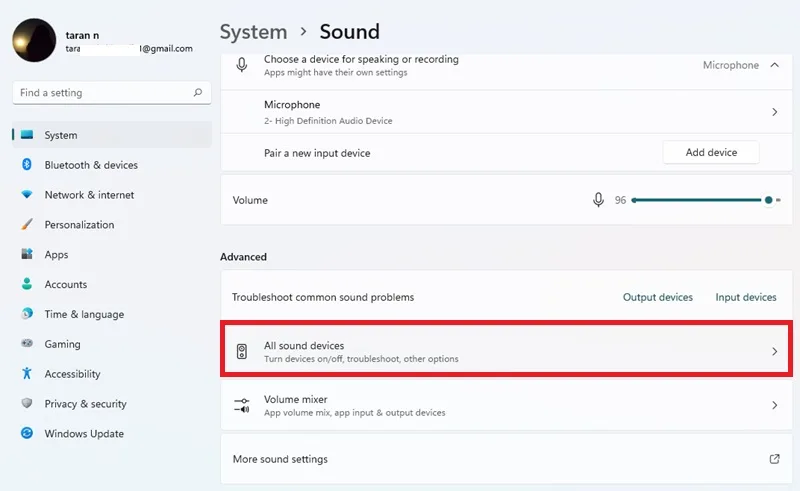Open Bluetooth & devices via its icon

tap(27, 164)
